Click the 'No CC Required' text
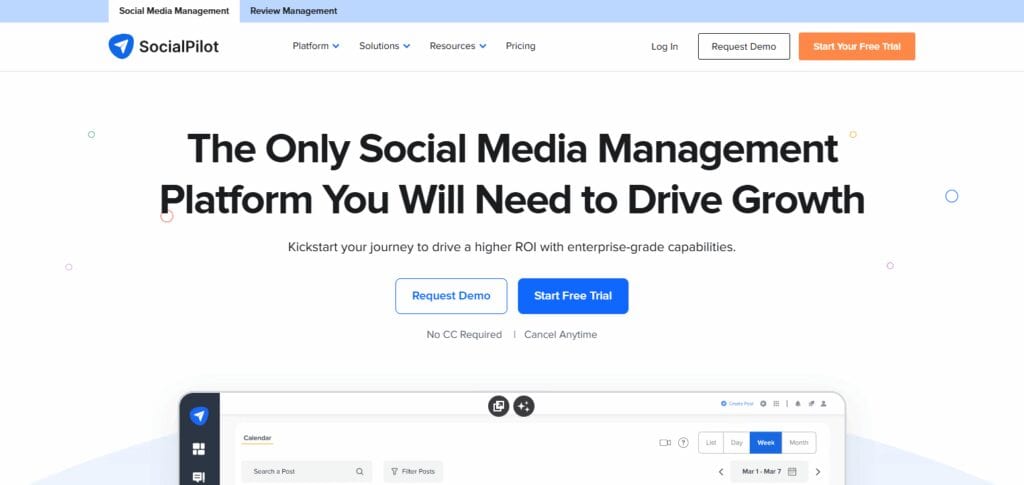This screenshot has height=485, width=1024. point(464,335)
